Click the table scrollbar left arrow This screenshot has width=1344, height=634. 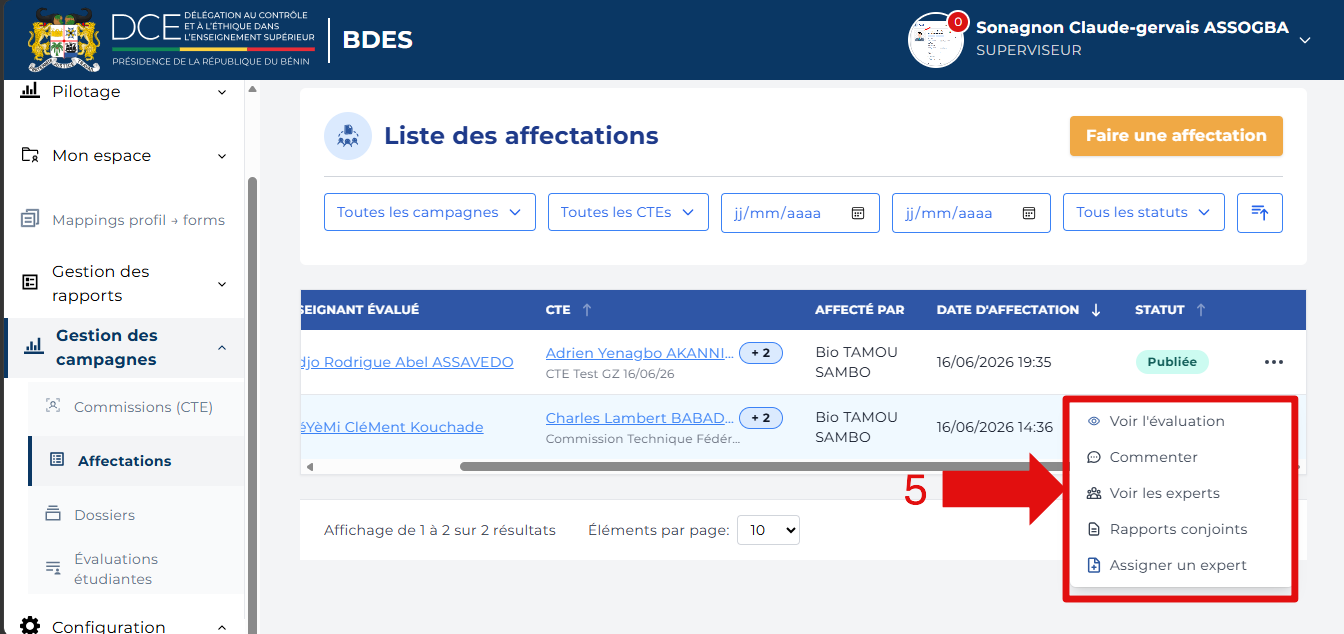(309, 466)
